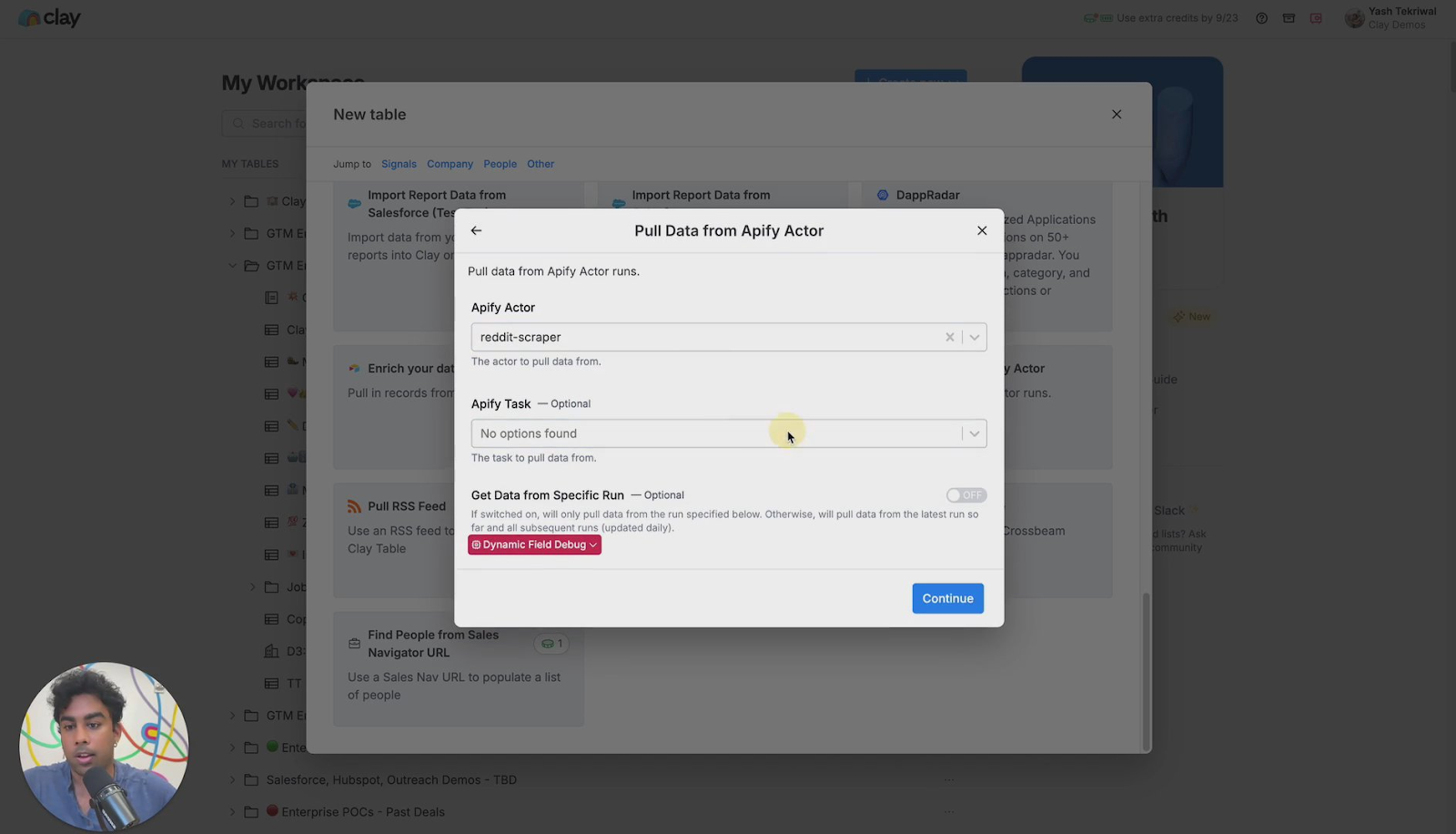
Task: Click the Sales Navigator briefcase icon
Action: click(354, 644)
